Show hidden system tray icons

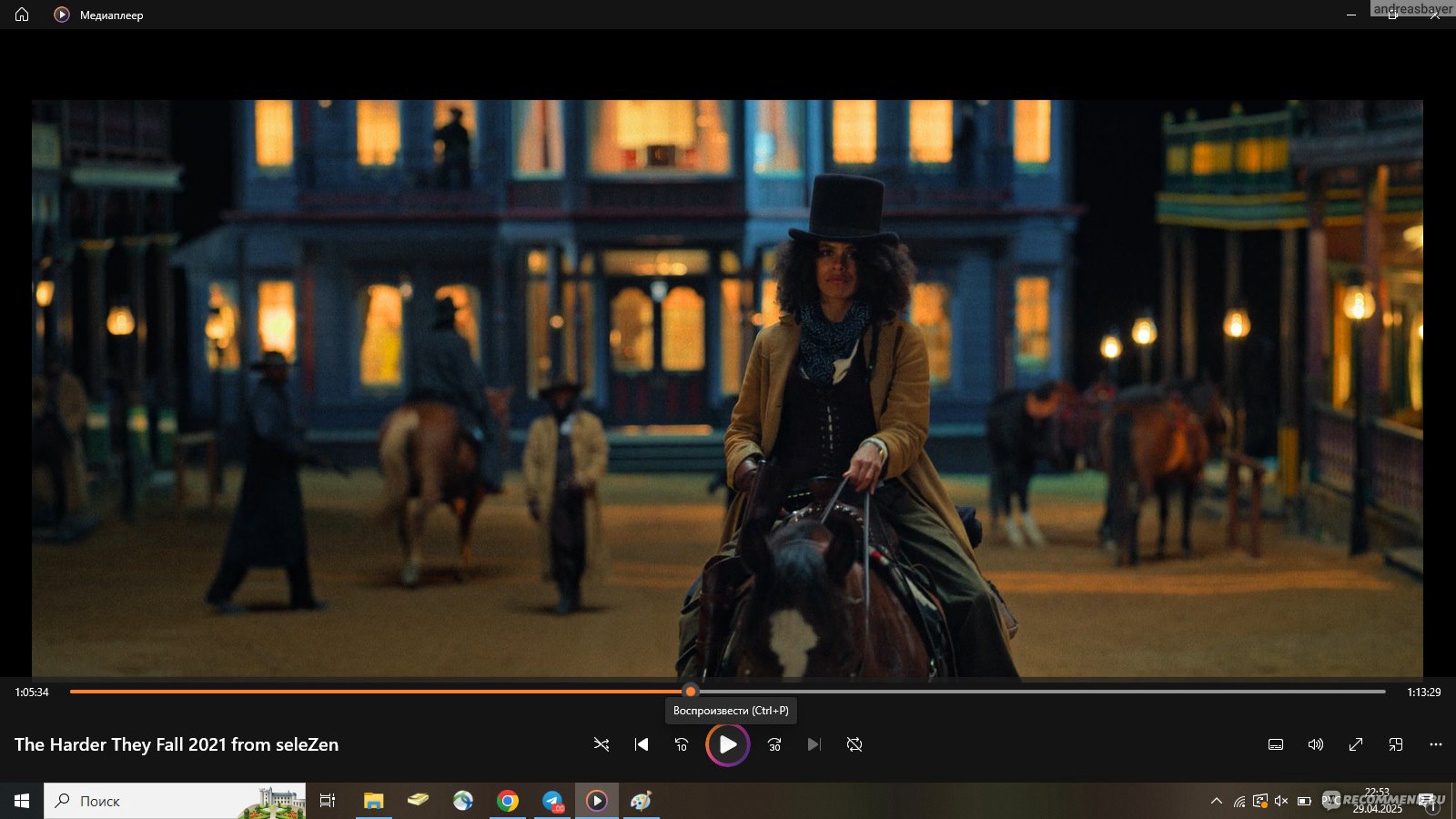tap(1217, 801)
